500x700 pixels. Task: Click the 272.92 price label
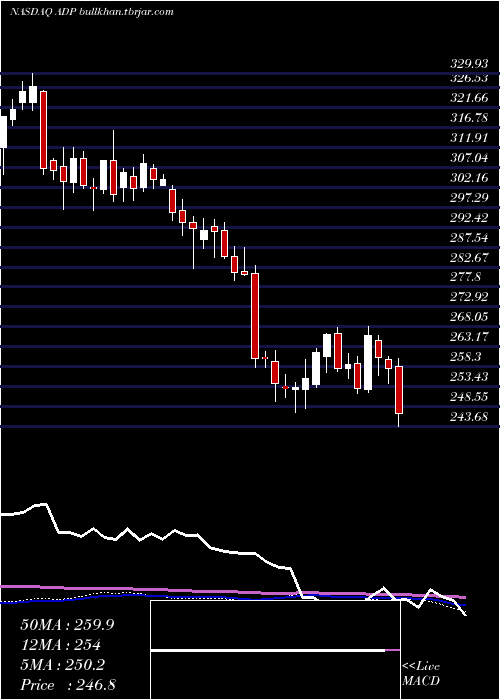(469, 296)
